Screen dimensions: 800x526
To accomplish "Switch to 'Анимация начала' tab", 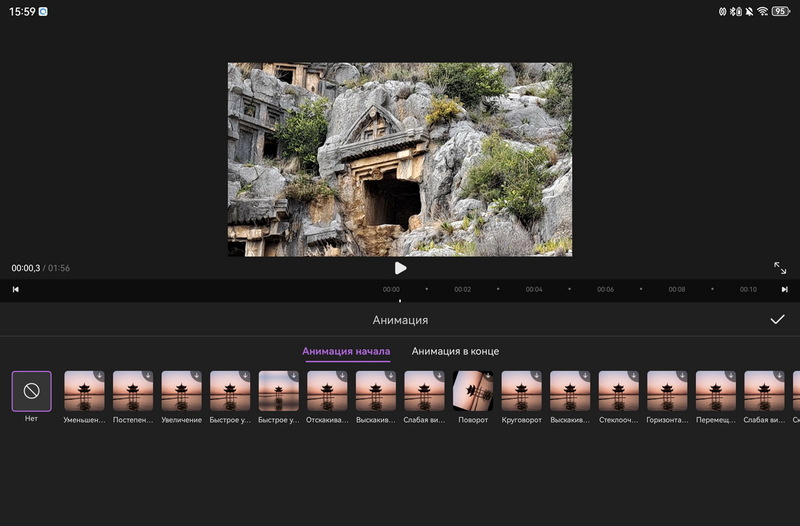I will coord(346,352).
